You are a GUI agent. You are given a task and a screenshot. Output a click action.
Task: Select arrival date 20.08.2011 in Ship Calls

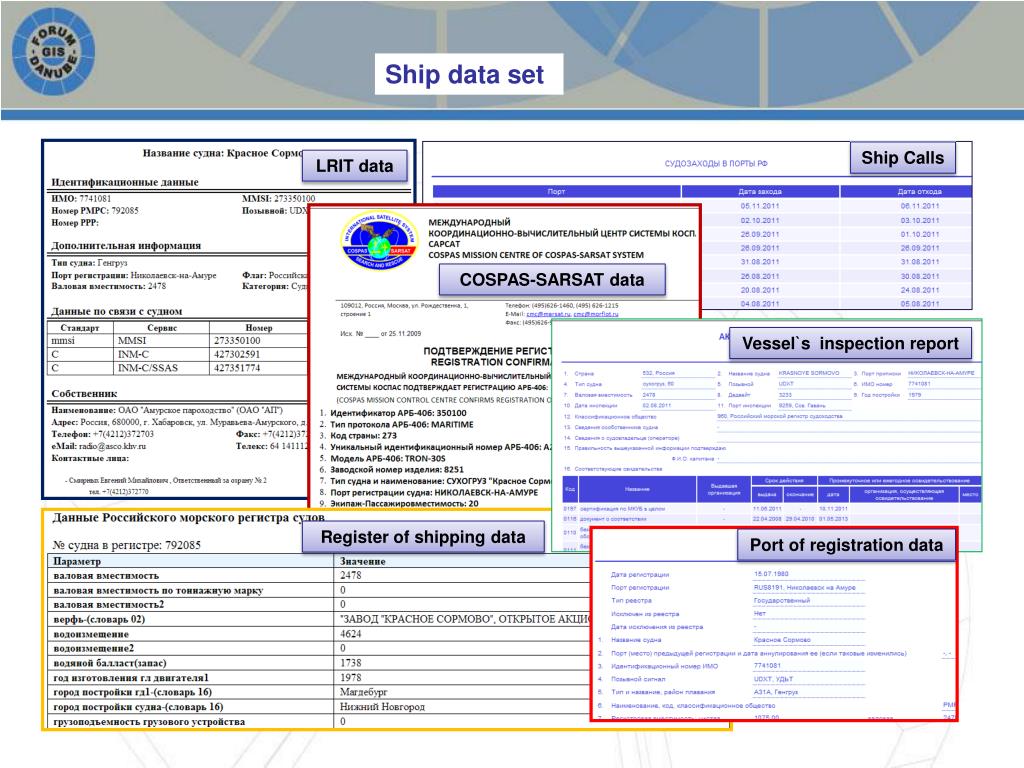coord(760,290)
